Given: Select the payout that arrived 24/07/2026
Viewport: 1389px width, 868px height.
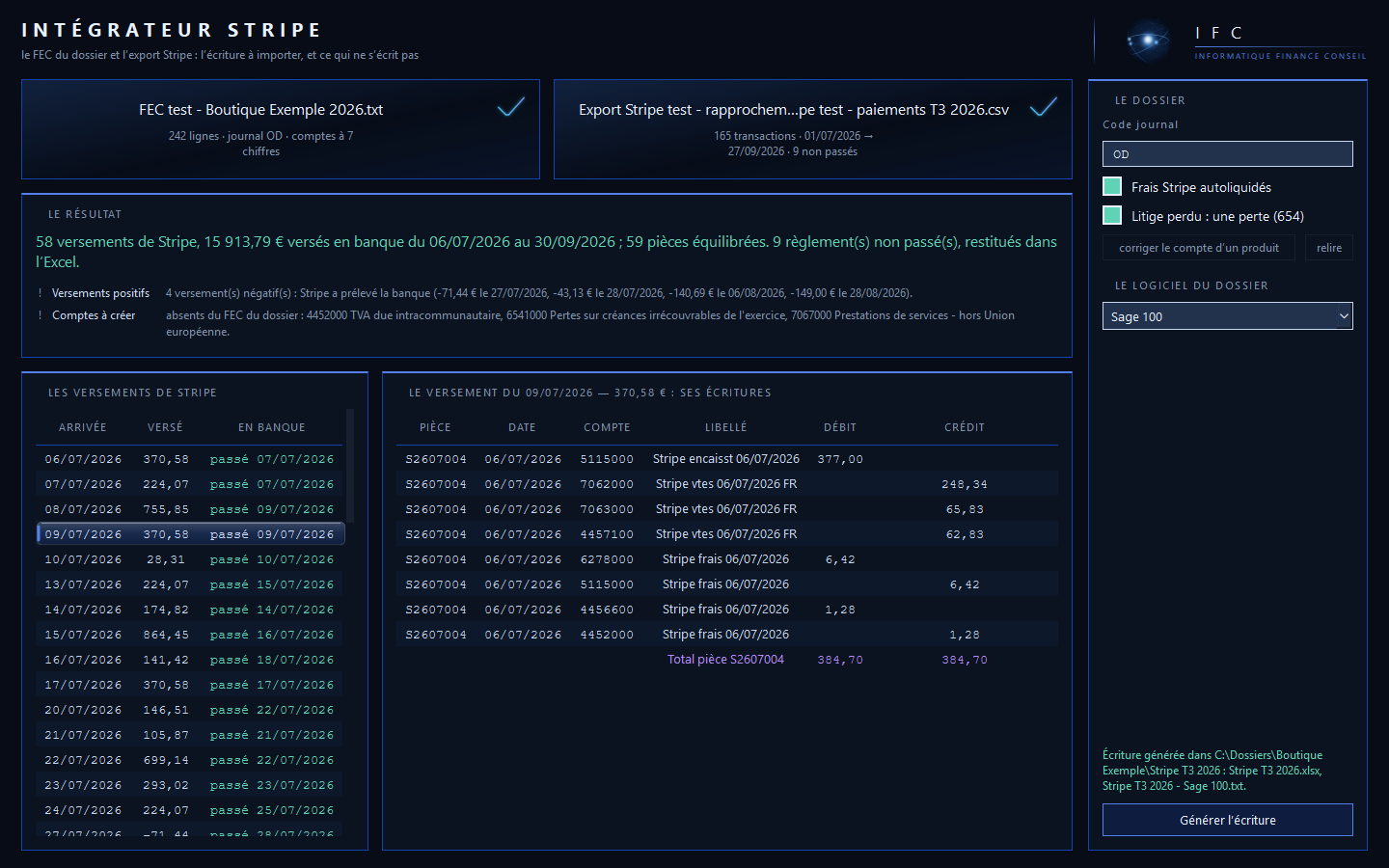Looking at the screenshot, I should pos(190,810).
